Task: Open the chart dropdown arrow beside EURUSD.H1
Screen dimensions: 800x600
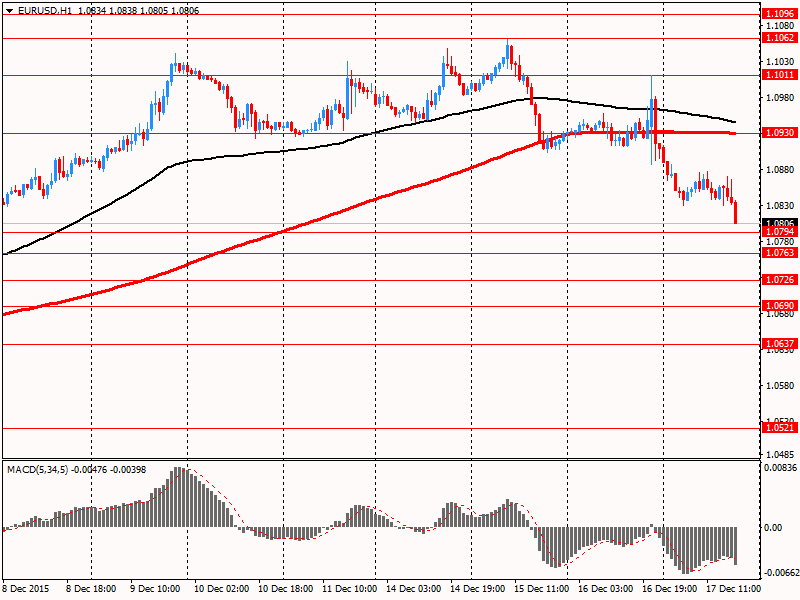Action: 9,10
